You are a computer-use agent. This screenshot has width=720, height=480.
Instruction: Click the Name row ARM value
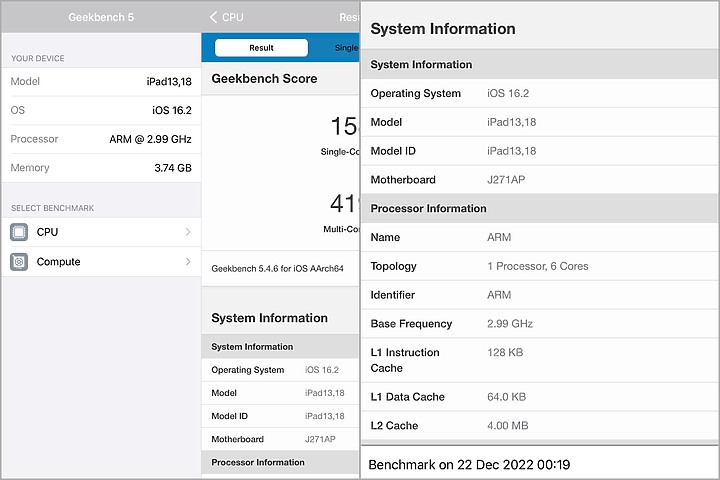pos(499,237)
